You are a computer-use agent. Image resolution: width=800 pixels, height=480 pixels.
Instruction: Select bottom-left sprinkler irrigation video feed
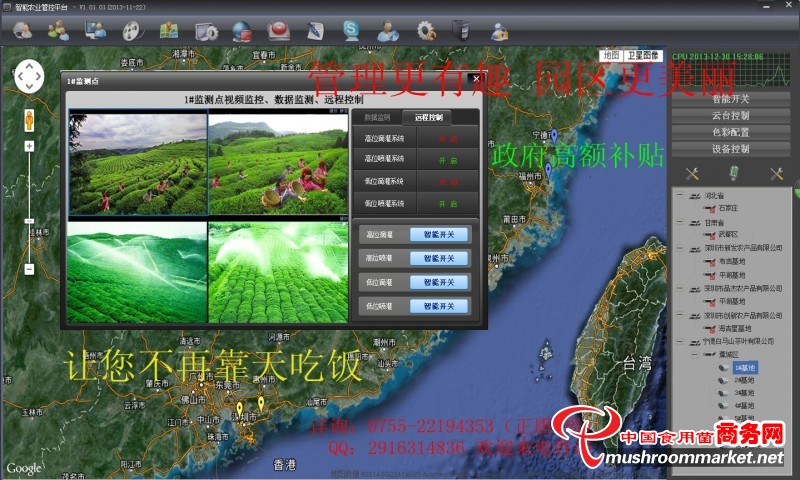137,272
